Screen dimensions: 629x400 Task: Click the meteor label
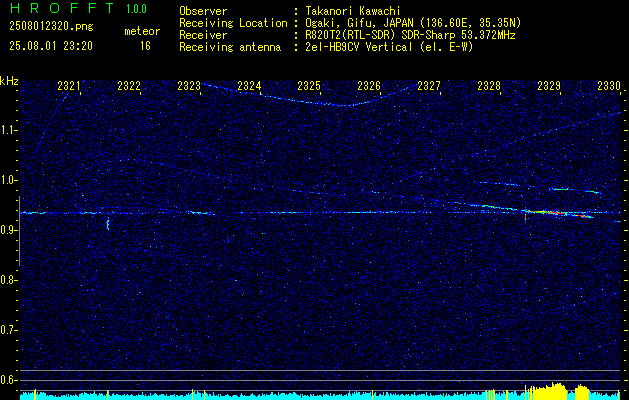click(x=142, y=31)
